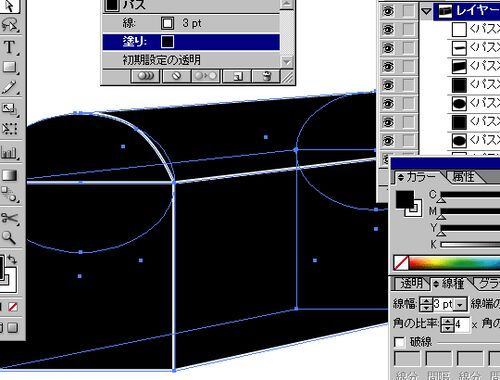Screen dimensions: 500x380
Task: Click Duplicate Selected Item in the Appearance panel
Action: click(237, 76)
